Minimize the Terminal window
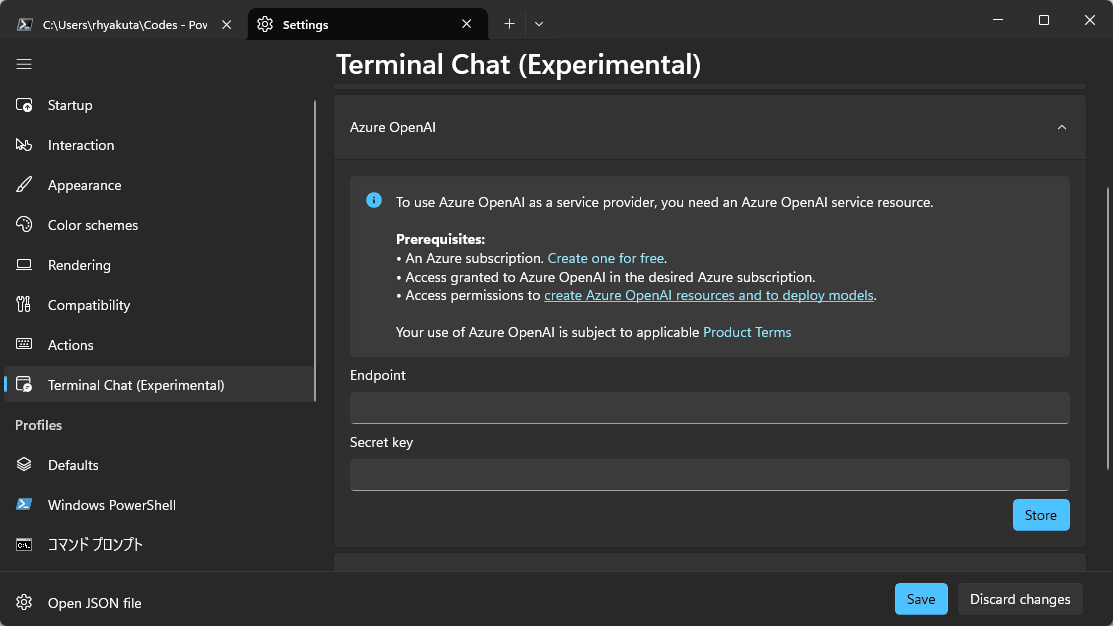This screenshot has width=1113, height=626. pyautogui.click(x=997, y=20)
